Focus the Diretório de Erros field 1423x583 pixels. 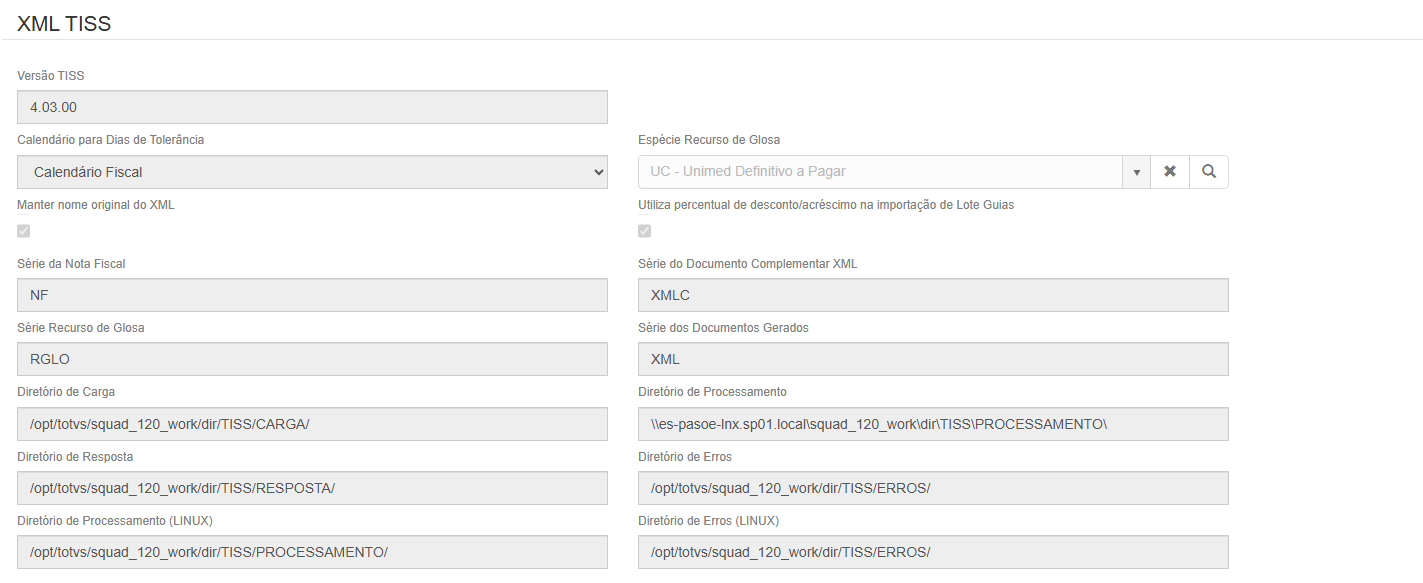pyautogui.click(x=932, y=488)
